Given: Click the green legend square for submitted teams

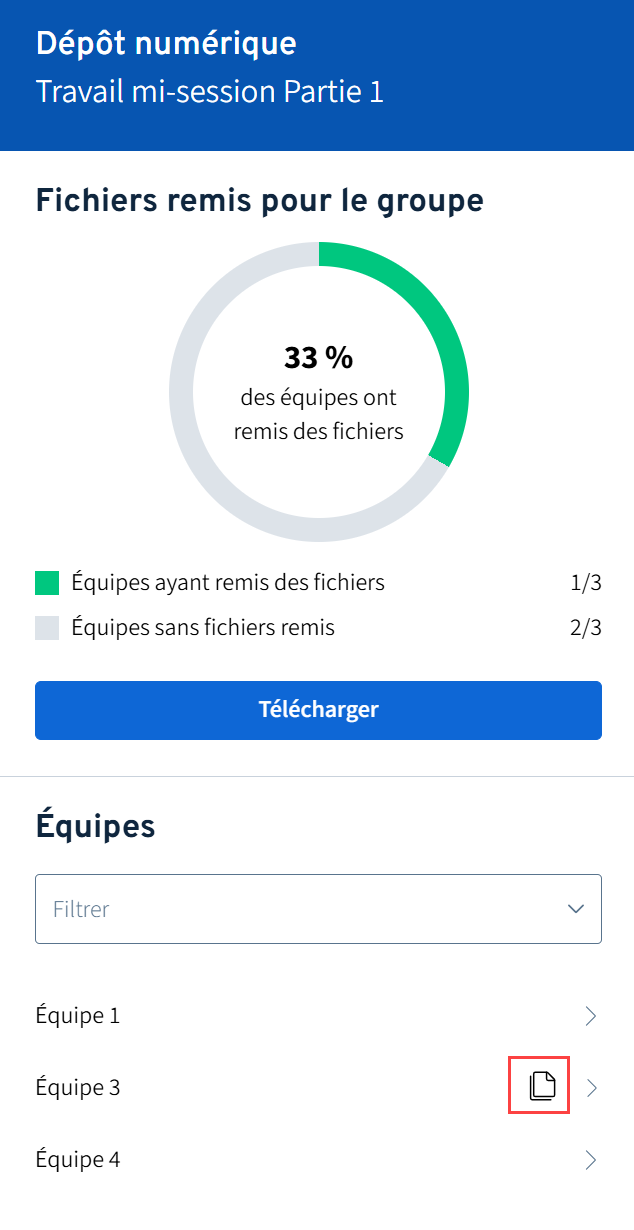Looking at the screenshot, I should 47,583.
